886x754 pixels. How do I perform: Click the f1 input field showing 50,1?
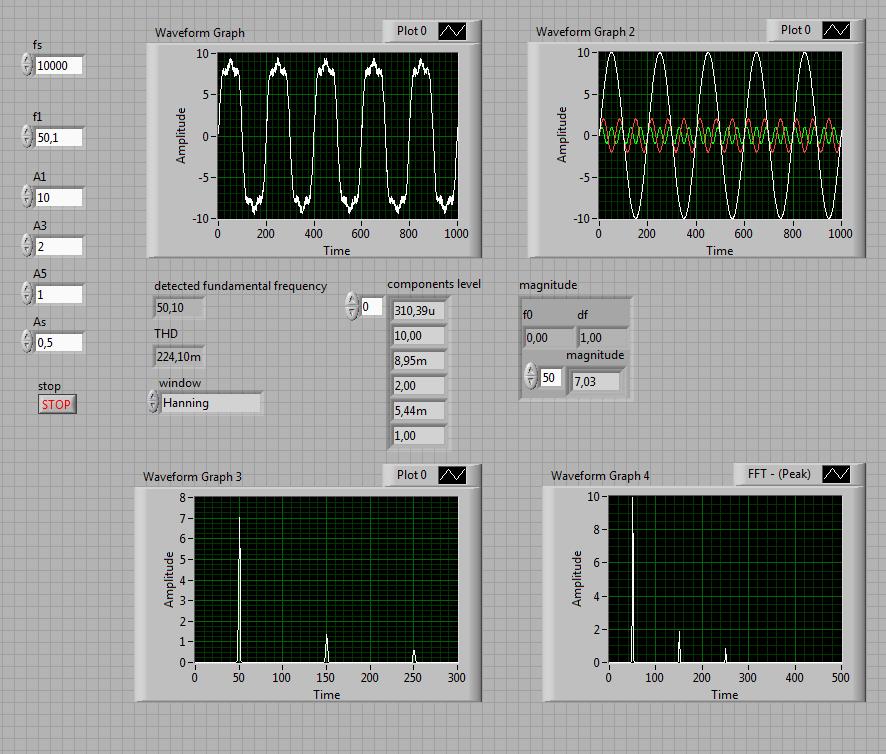(59, 137)
